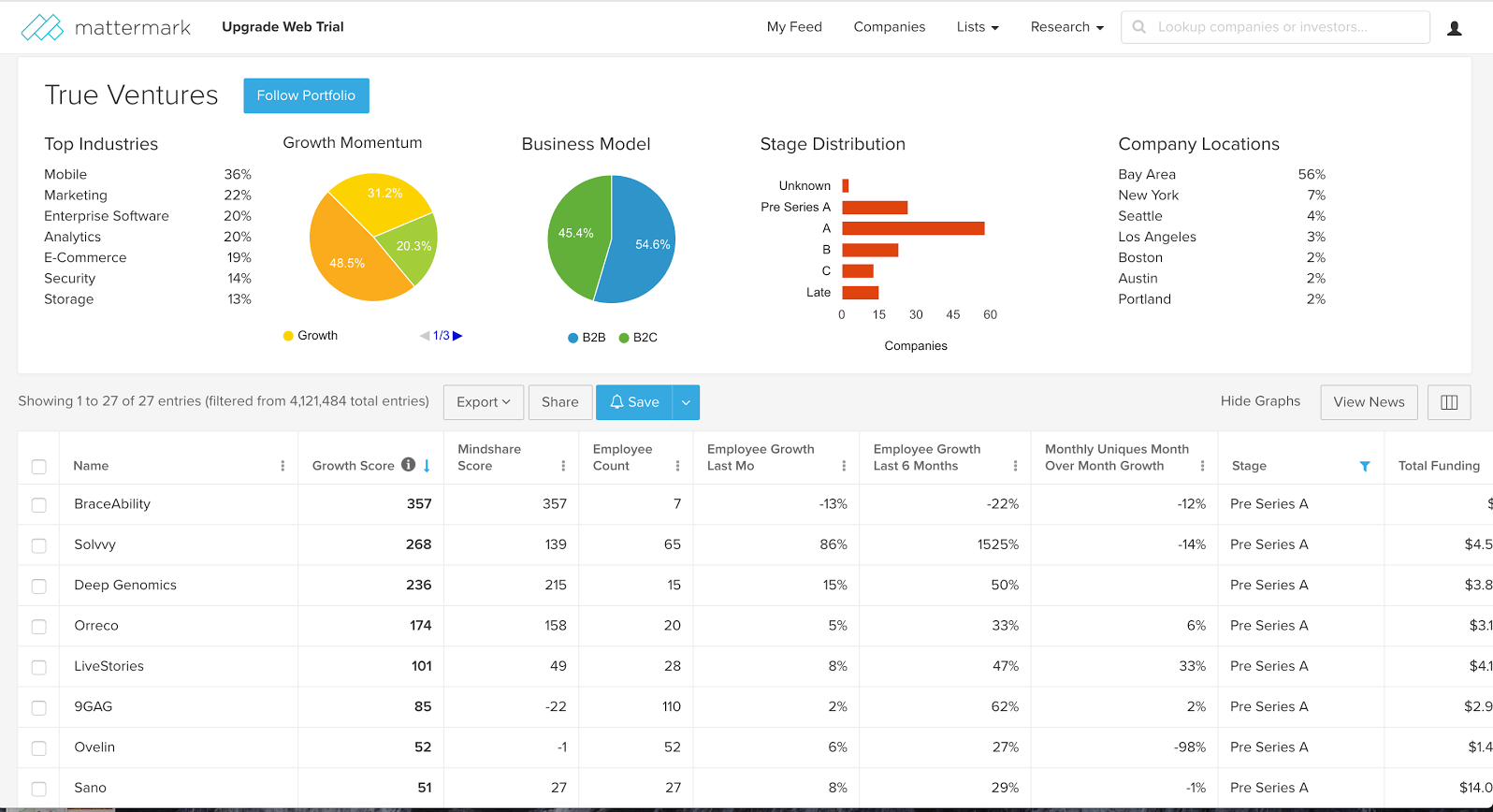Click View News button

pos(1369,402)
